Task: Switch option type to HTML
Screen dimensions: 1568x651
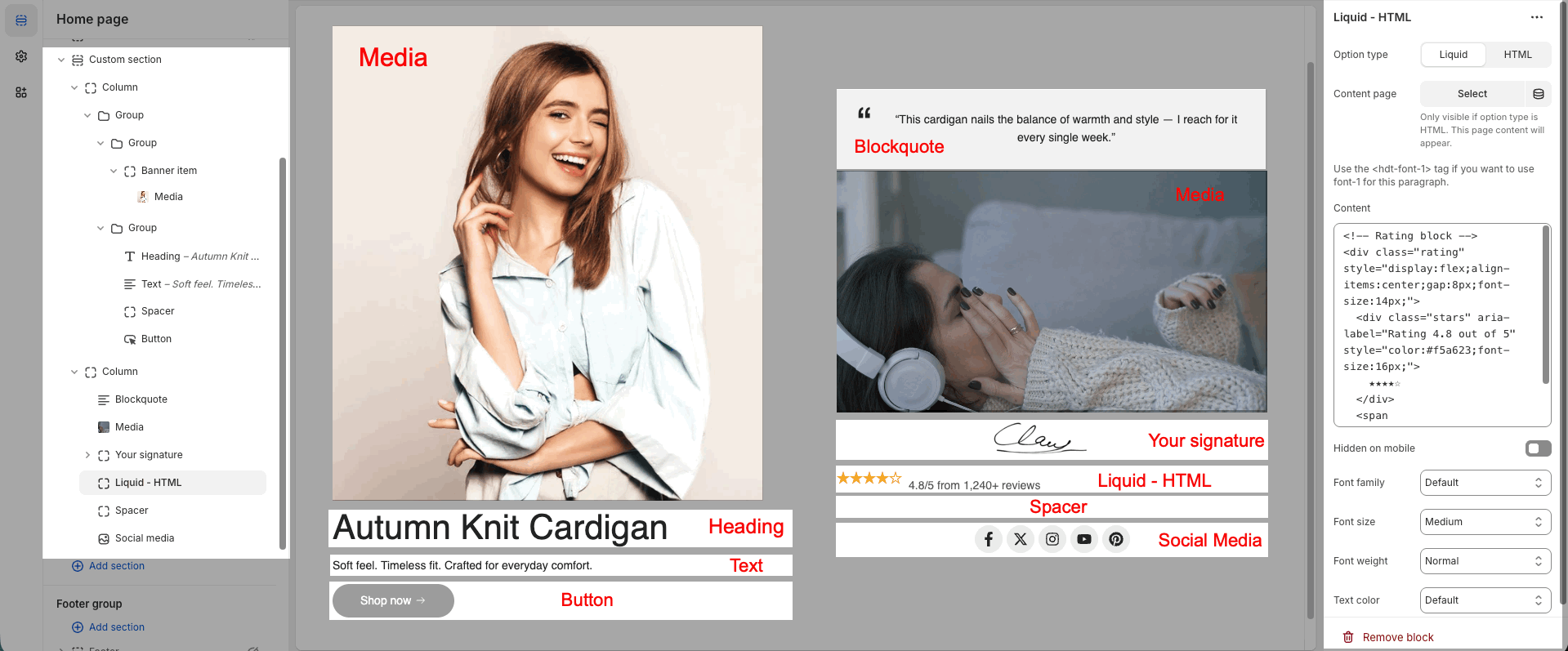Action: point(1517,55)
